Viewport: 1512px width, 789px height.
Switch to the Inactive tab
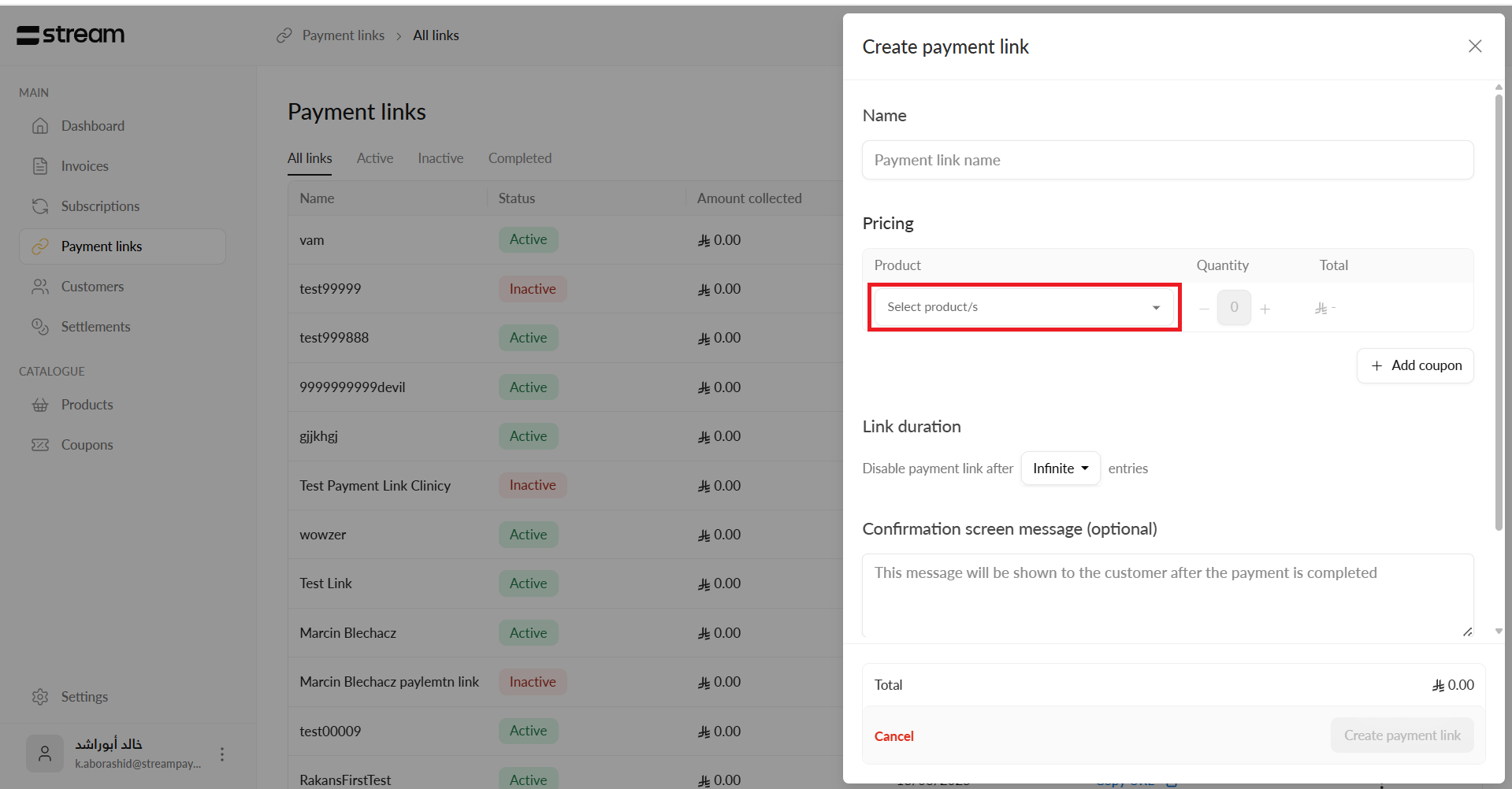440,158
